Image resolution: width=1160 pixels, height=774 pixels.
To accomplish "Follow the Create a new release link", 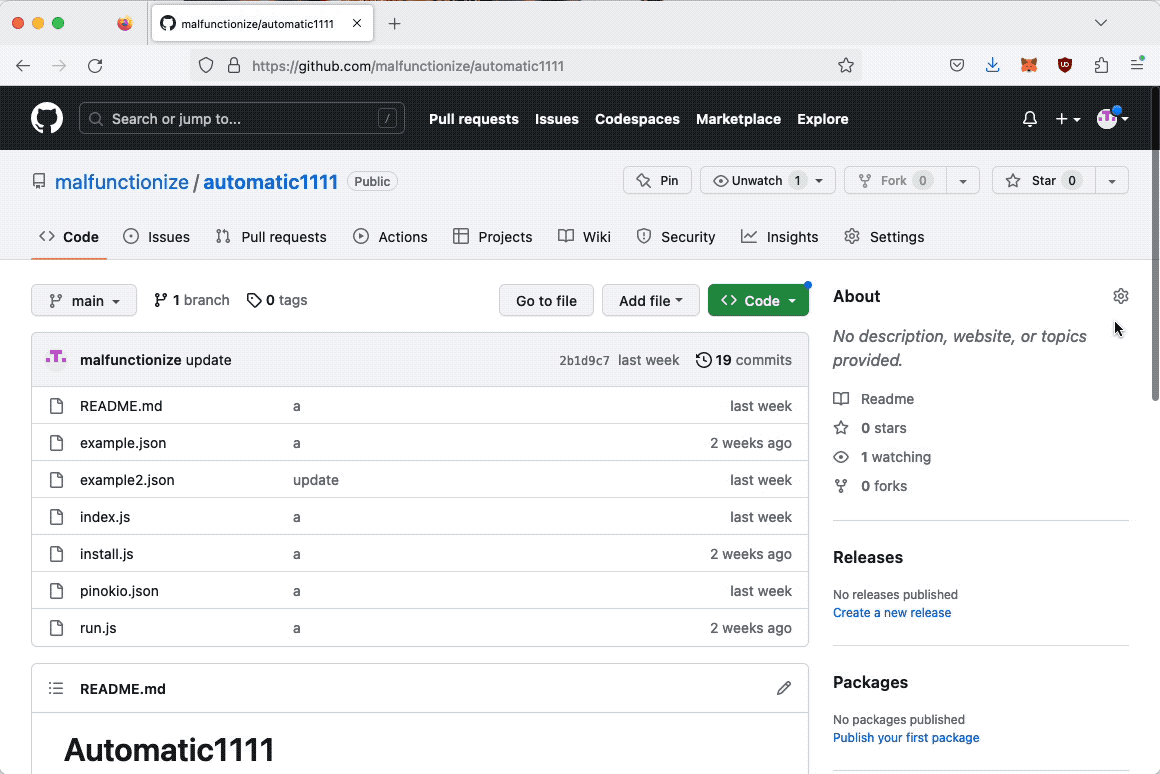I will [x=892, y=613].
